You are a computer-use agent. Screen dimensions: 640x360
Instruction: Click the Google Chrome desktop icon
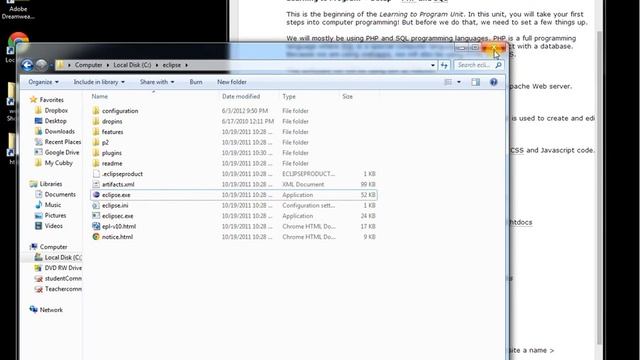click(x=18, y=42)
